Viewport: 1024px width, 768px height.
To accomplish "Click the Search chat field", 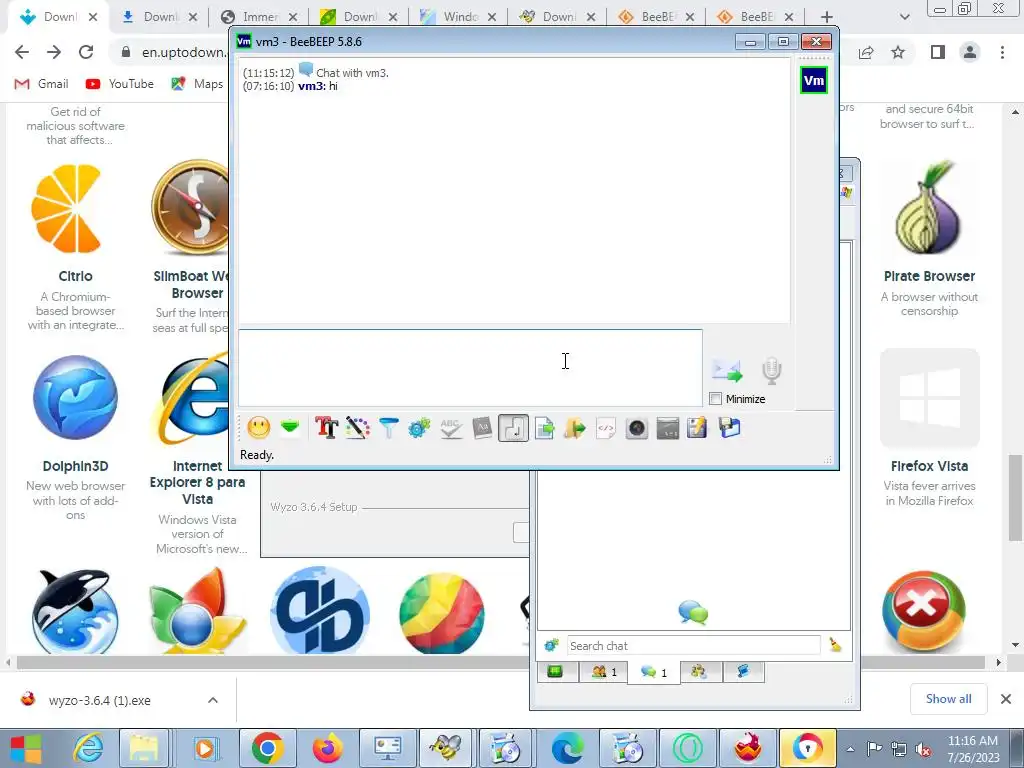I will [694, 646].
